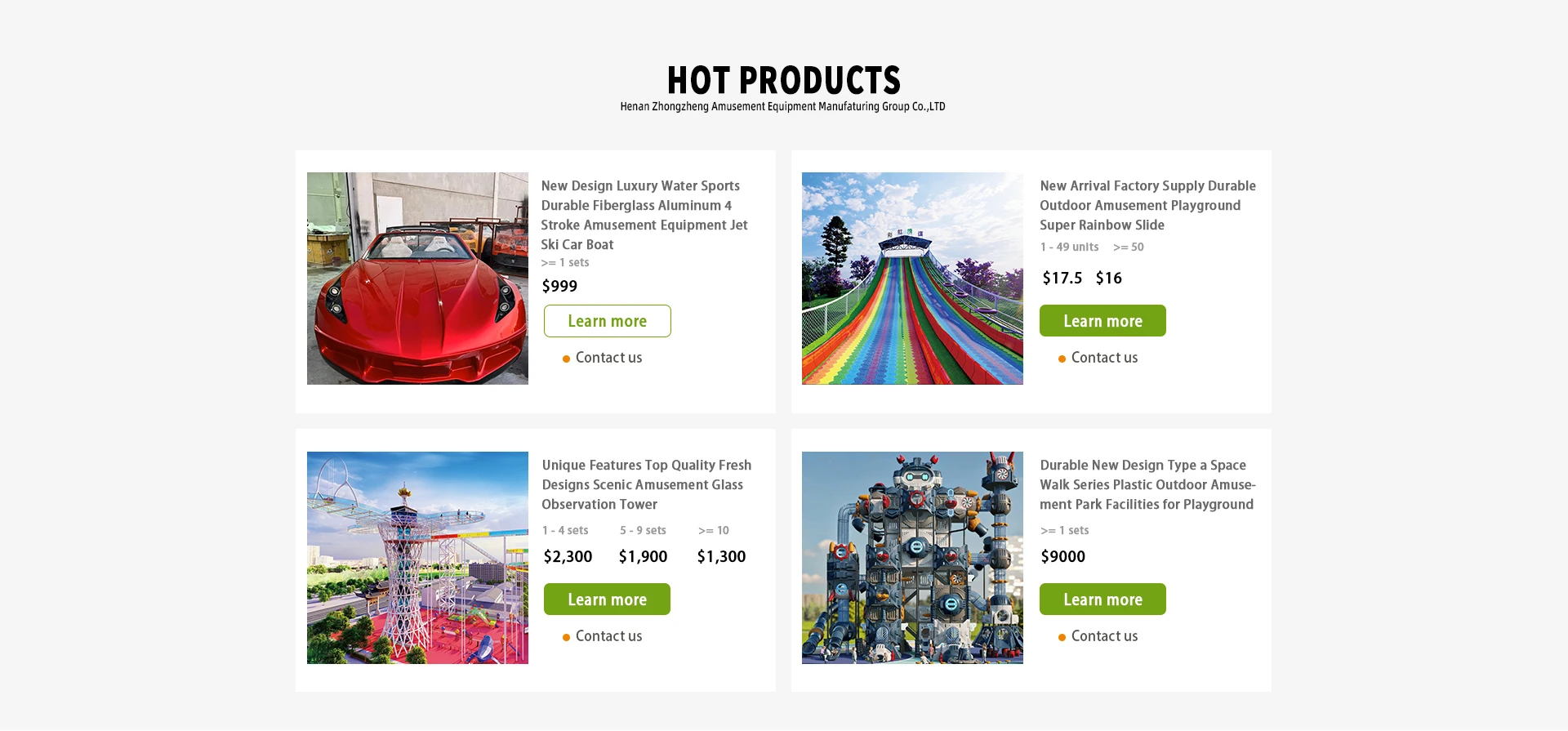This screenshot has height=731, width=1568.
Task: Open the red jet ski car boat image
Action: (417, 279)
